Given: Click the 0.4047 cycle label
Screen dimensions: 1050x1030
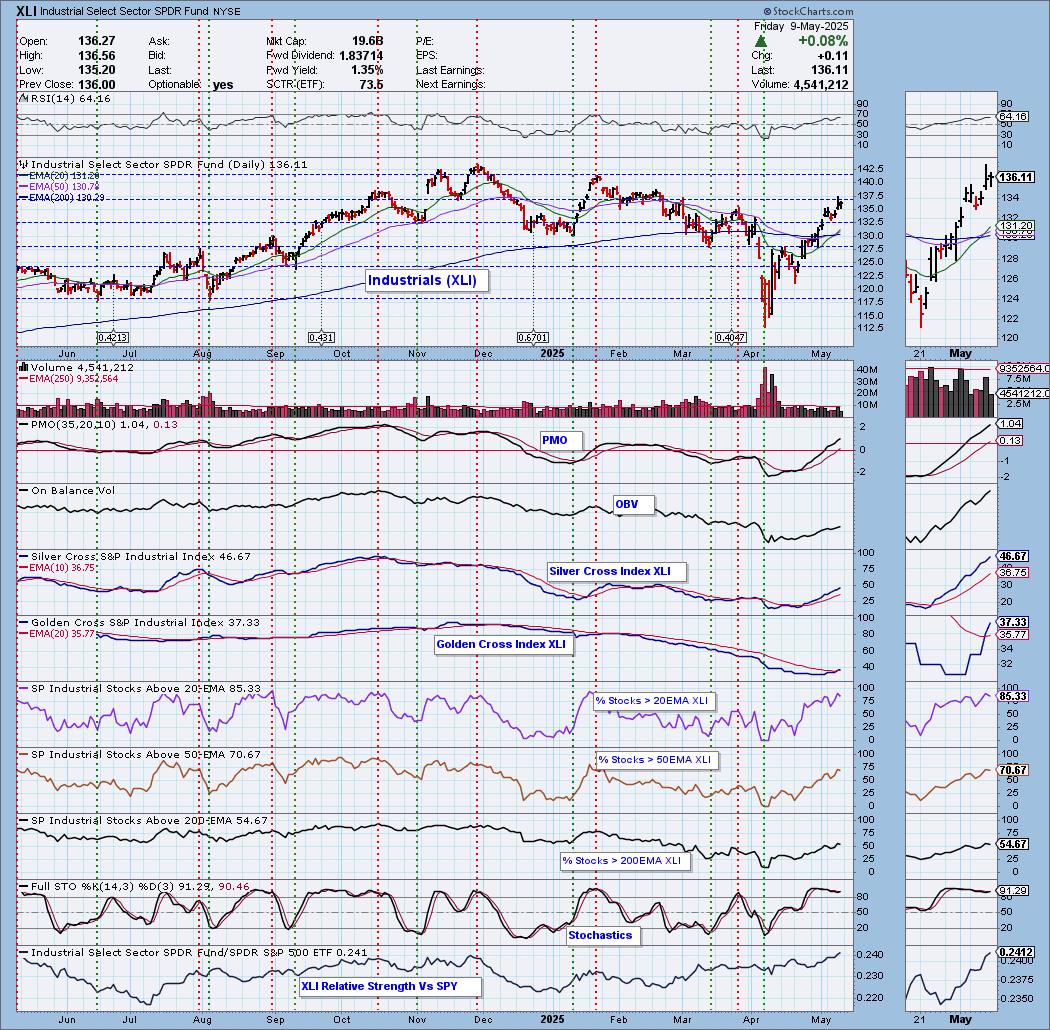Looking at the screenshot, I should tap(731, 338).
